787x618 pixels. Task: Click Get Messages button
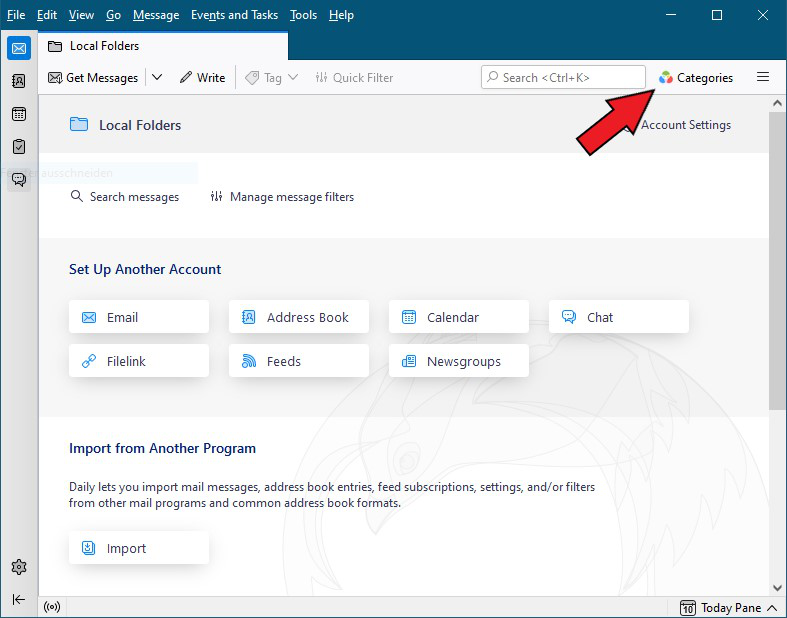(x=93, y=78)
